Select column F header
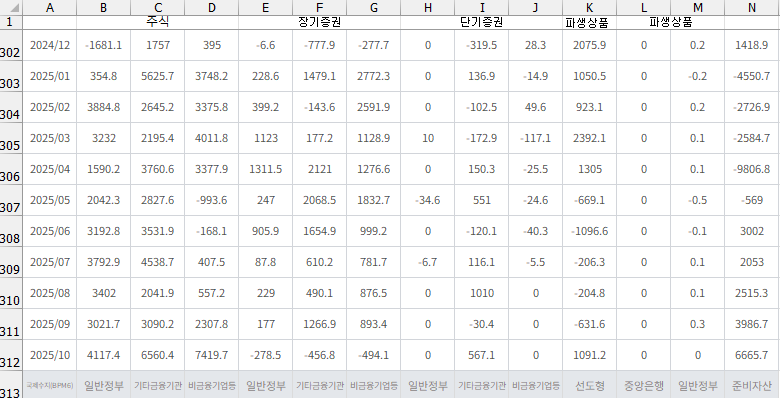This screenshot has width=780, height=398. 319,7
